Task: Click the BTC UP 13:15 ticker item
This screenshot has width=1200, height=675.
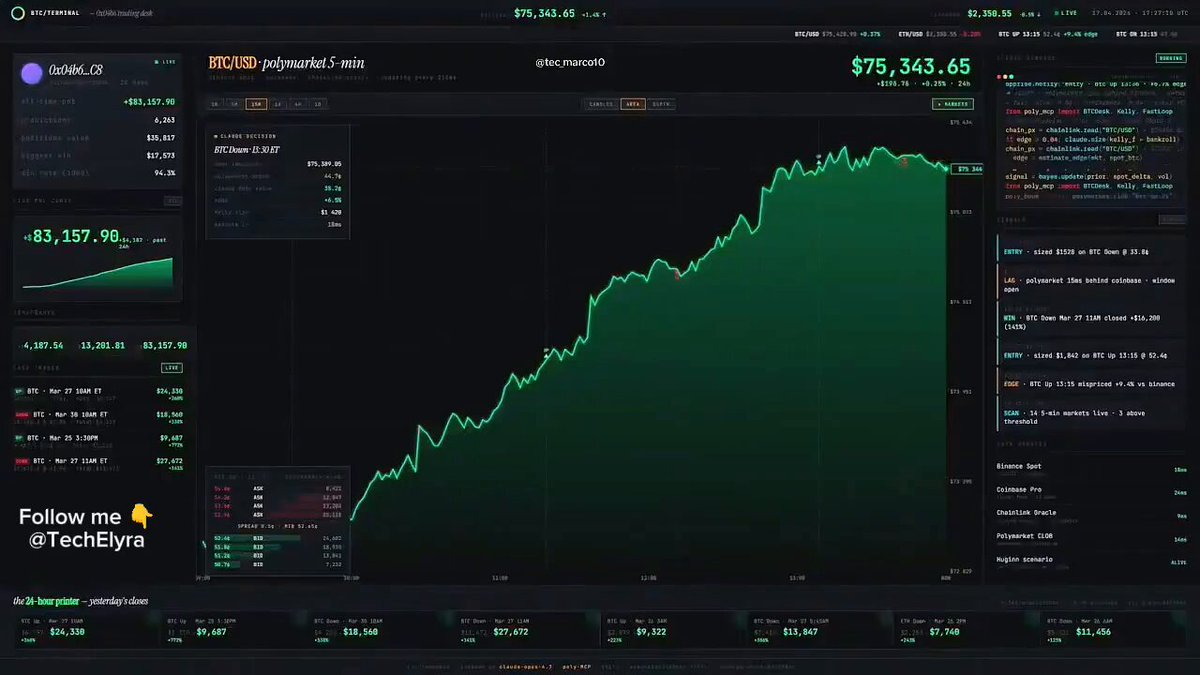Action: [1049, 34]
